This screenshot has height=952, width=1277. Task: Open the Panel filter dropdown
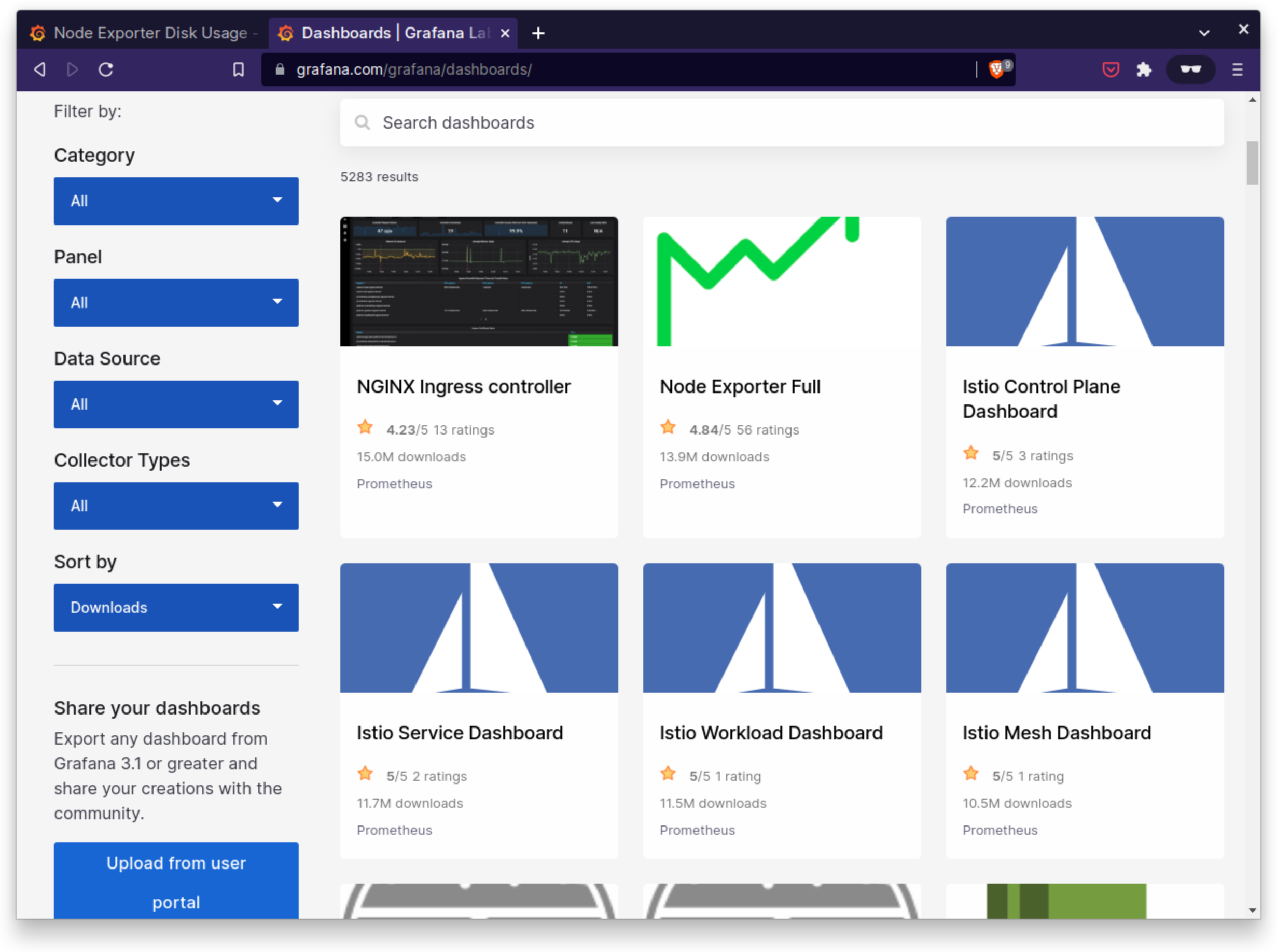click(176, 302)
